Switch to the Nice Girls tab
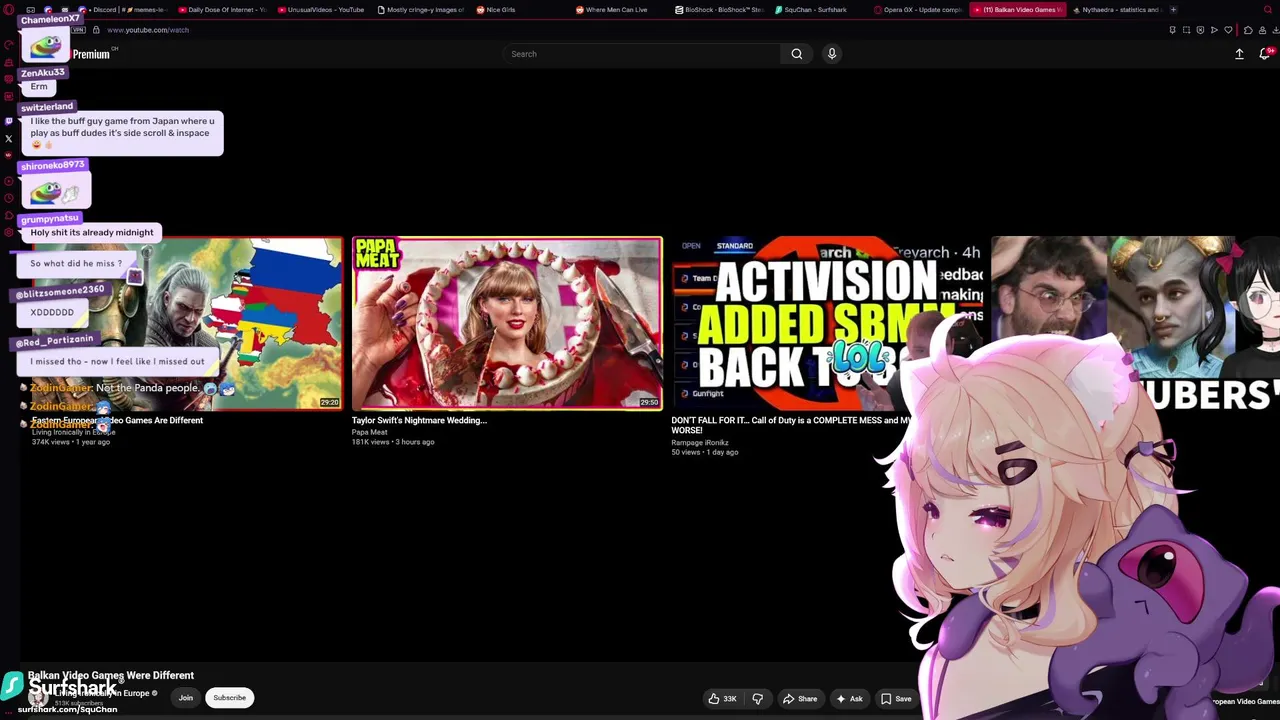 pyautogui.click(x=519, y=10)
